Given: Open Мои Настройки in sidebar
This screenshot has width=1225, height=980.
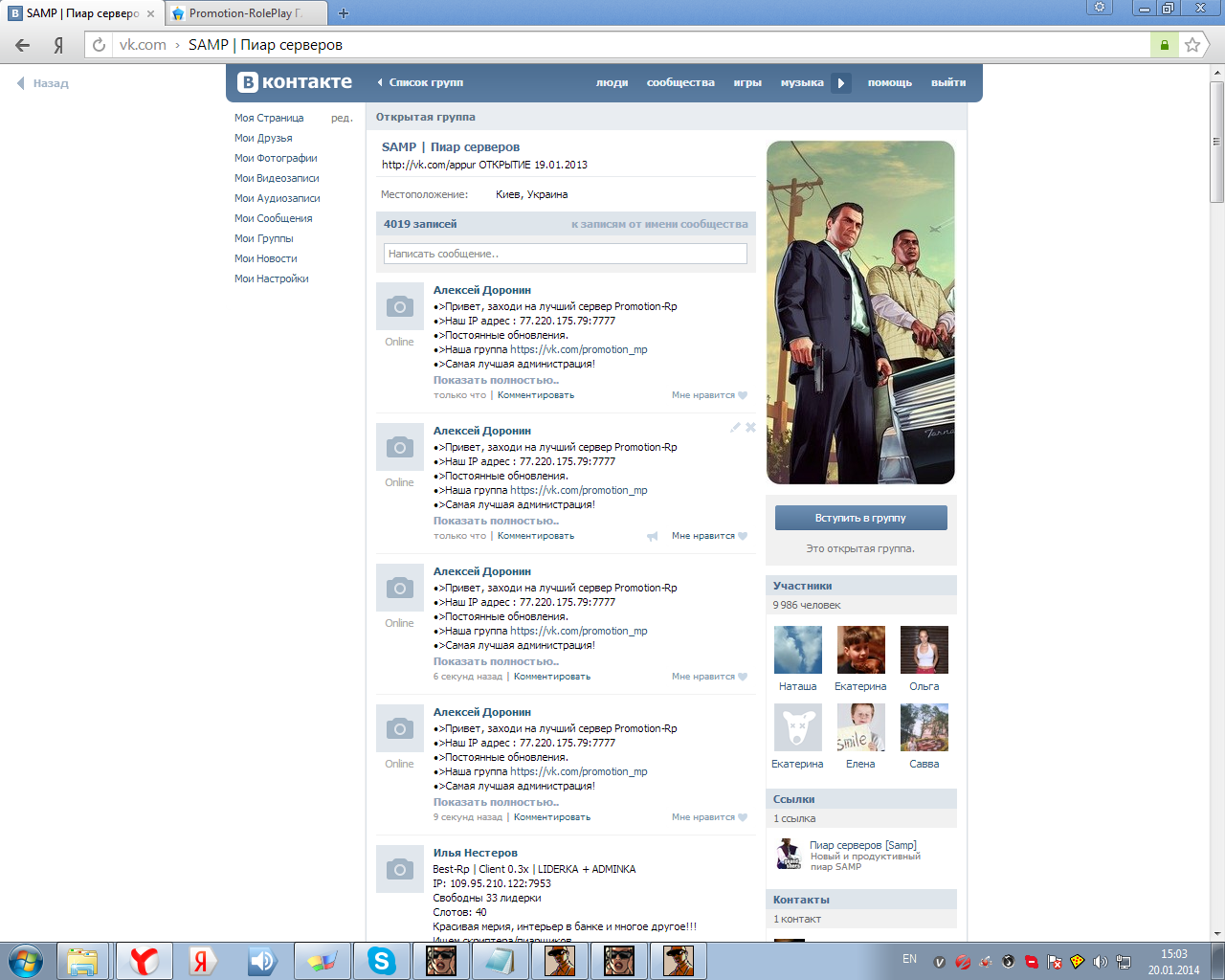Looking at the screenshot, I should (272, 278).
